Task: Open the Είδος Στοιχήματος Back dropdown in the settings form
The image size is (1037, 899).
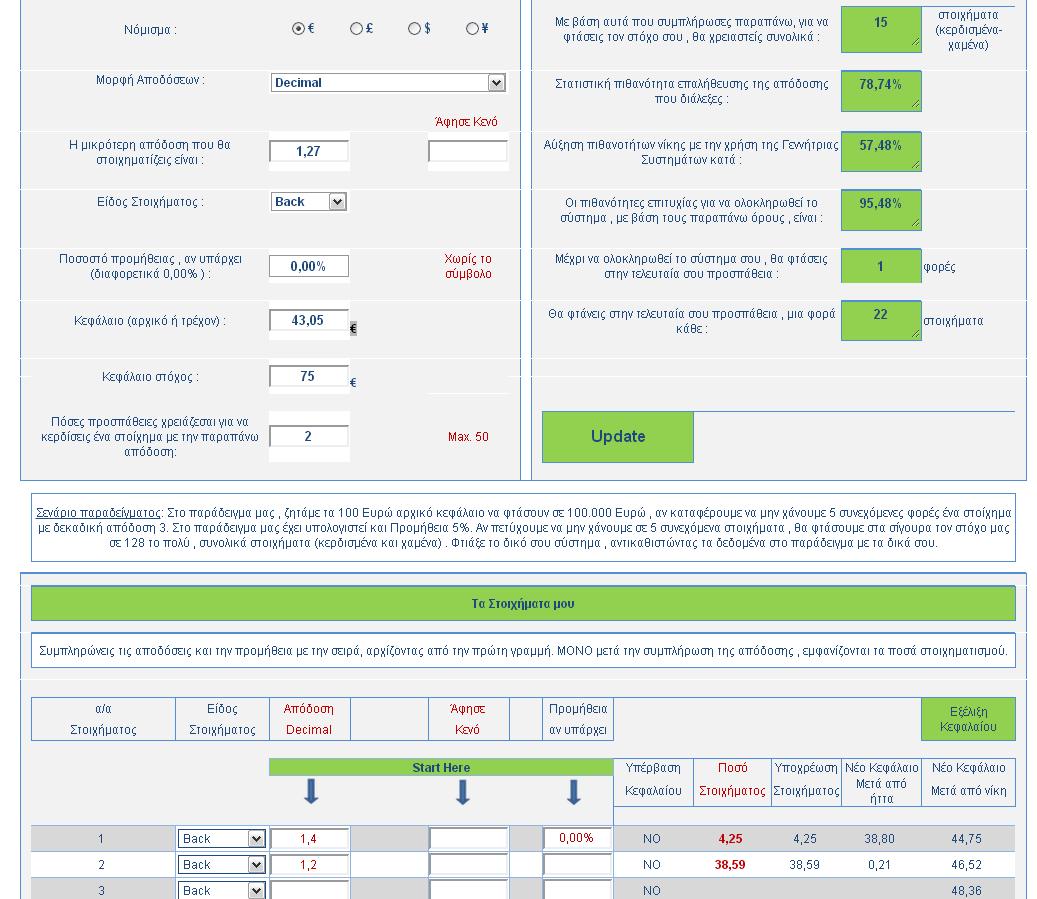Action: point(309,202)
